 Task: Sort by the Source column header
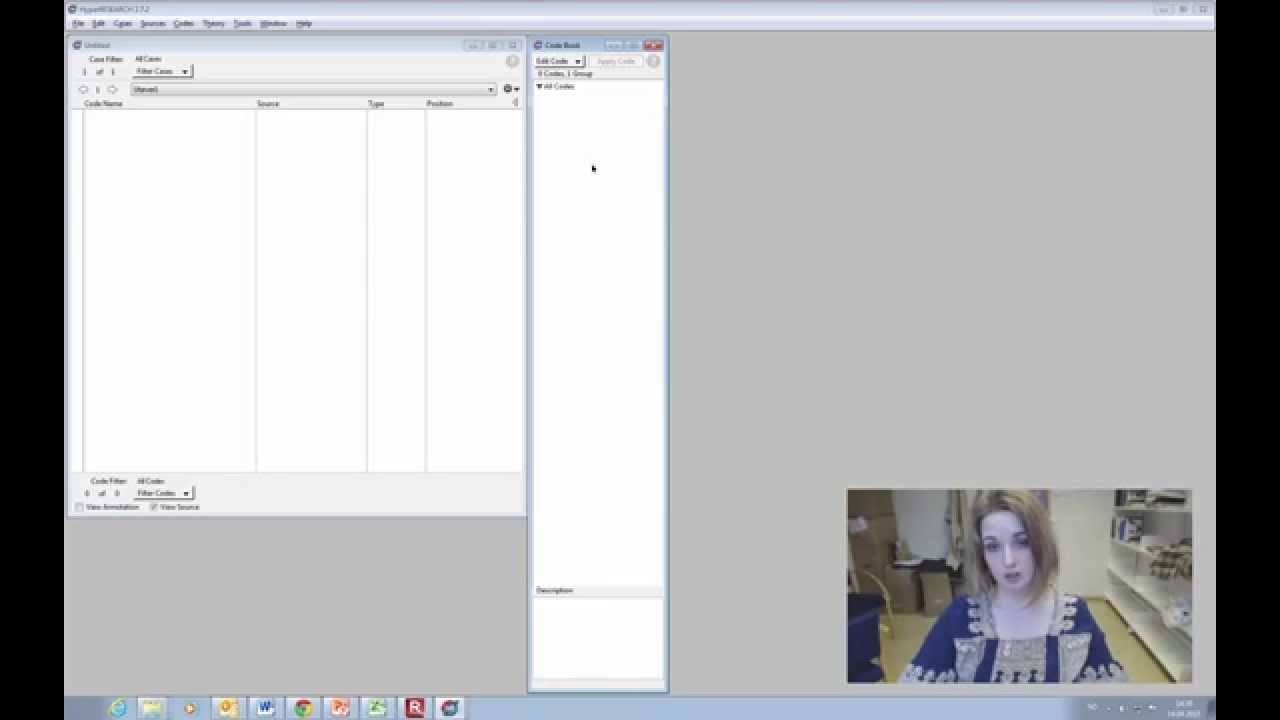pyautogui.click(x=268, y=103)
